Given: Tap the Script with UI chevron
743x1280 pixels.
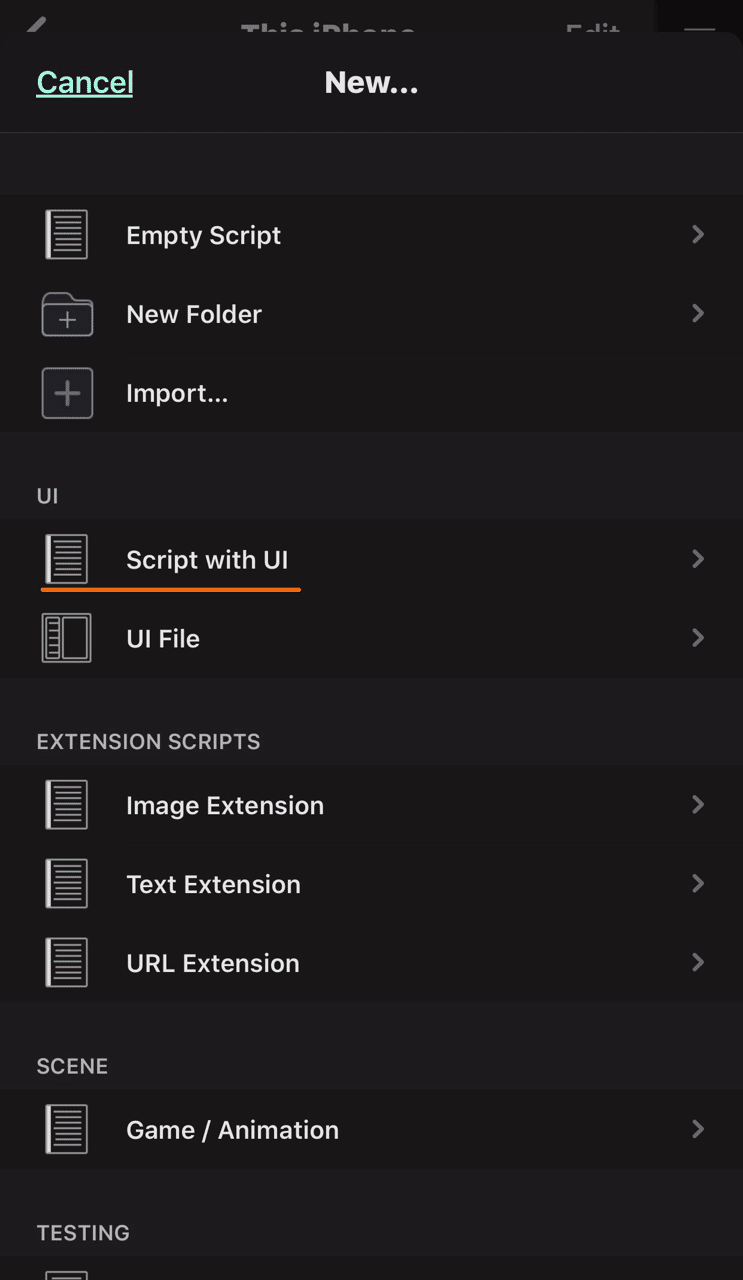Looking at the screenshot, I should [x=698, y=559].
